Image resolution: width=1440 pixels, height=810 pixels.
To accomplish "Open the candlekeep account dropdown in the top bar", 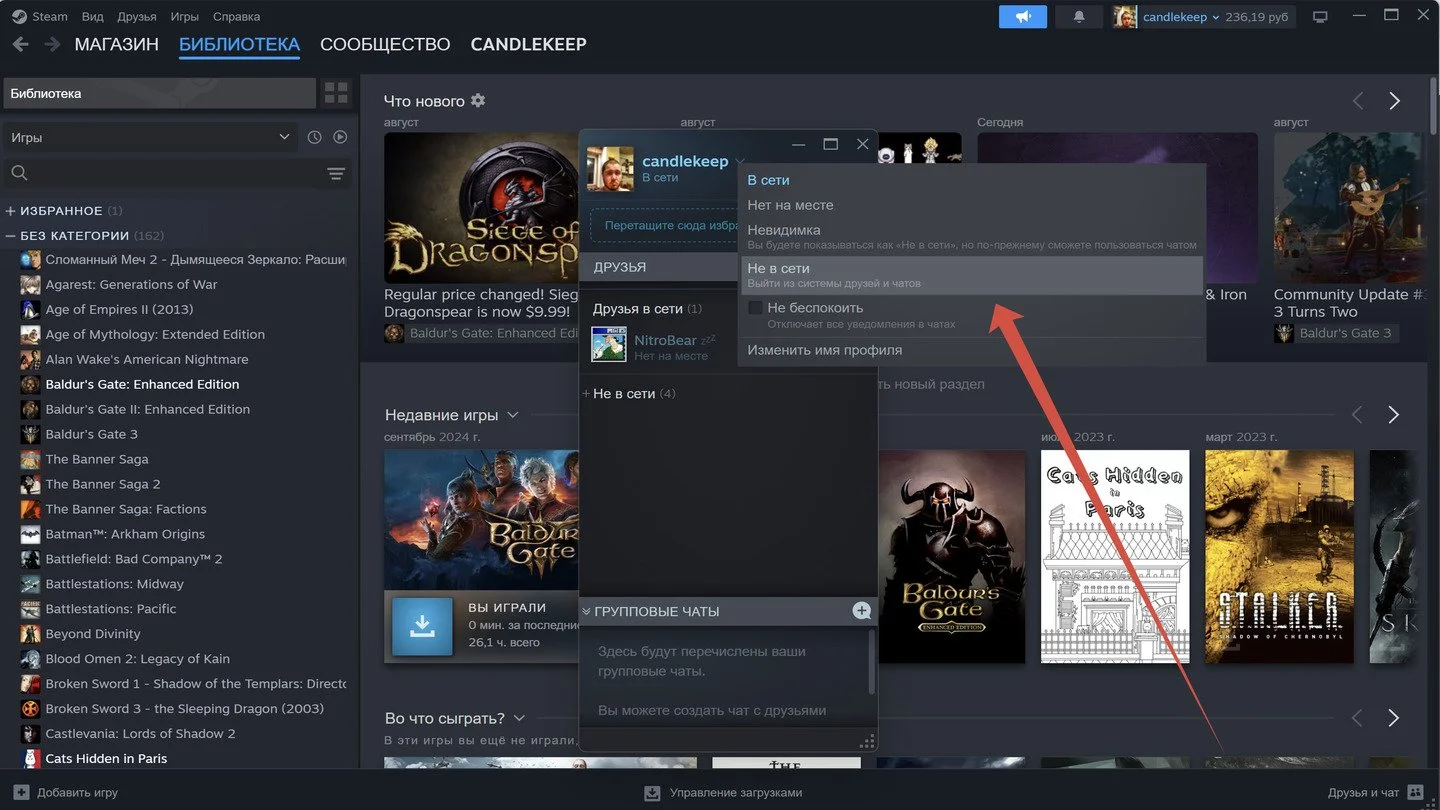I will coord(1180,17).
